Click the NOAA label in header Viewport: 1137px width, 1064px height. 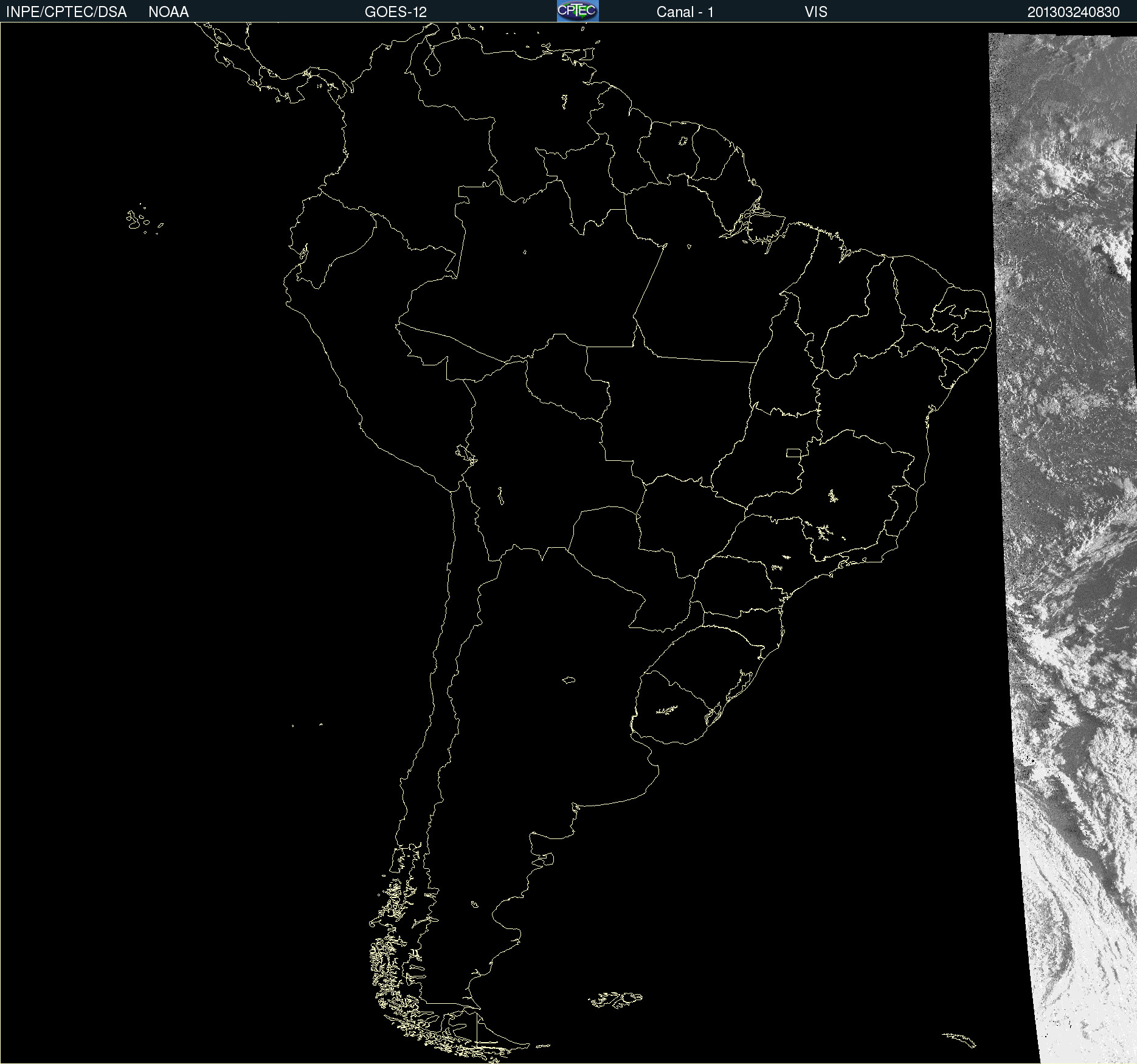[x=168, y=12]
